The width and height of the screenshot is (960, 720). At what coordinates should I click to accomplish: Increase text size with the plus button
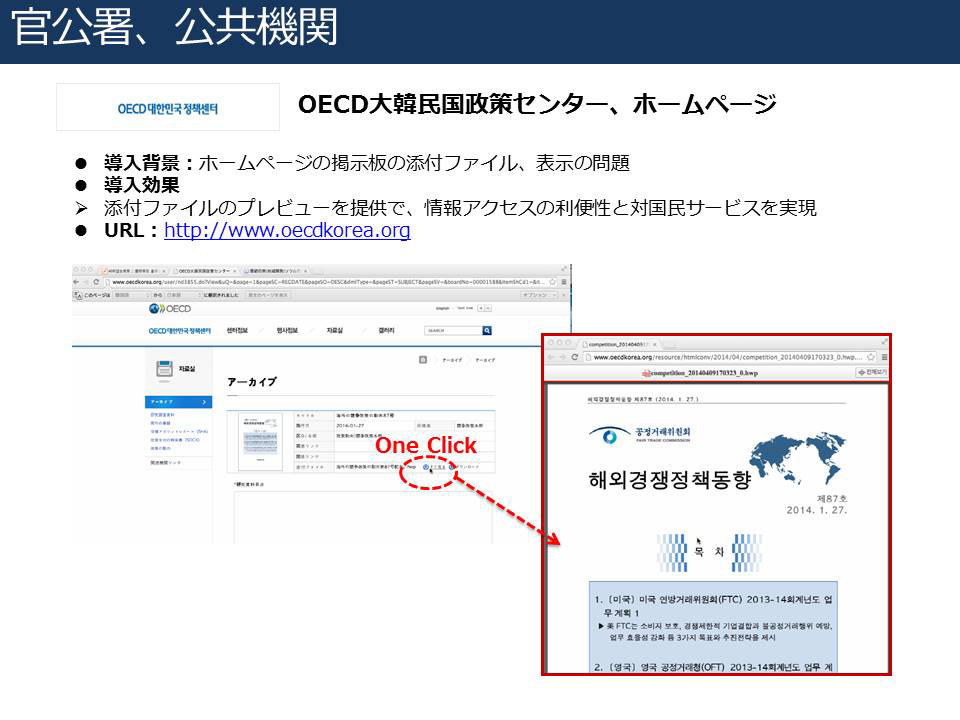click(481, 309)
